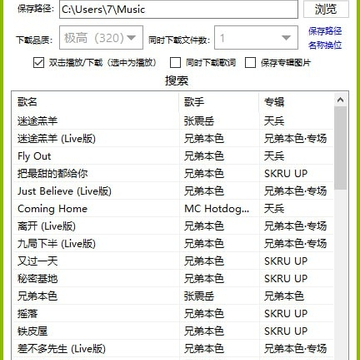Open the simultaneous download count dropdown
Viewport: 360px width, 360px height.
(256, 38)
